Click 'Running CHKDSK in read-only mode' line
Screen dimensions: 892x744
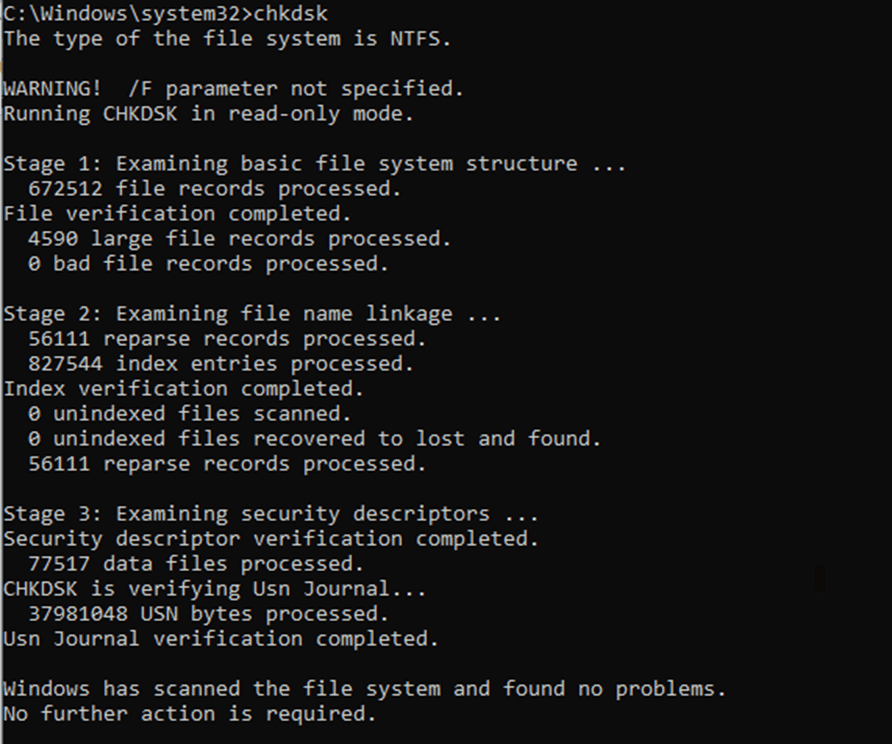click(208, 114)
